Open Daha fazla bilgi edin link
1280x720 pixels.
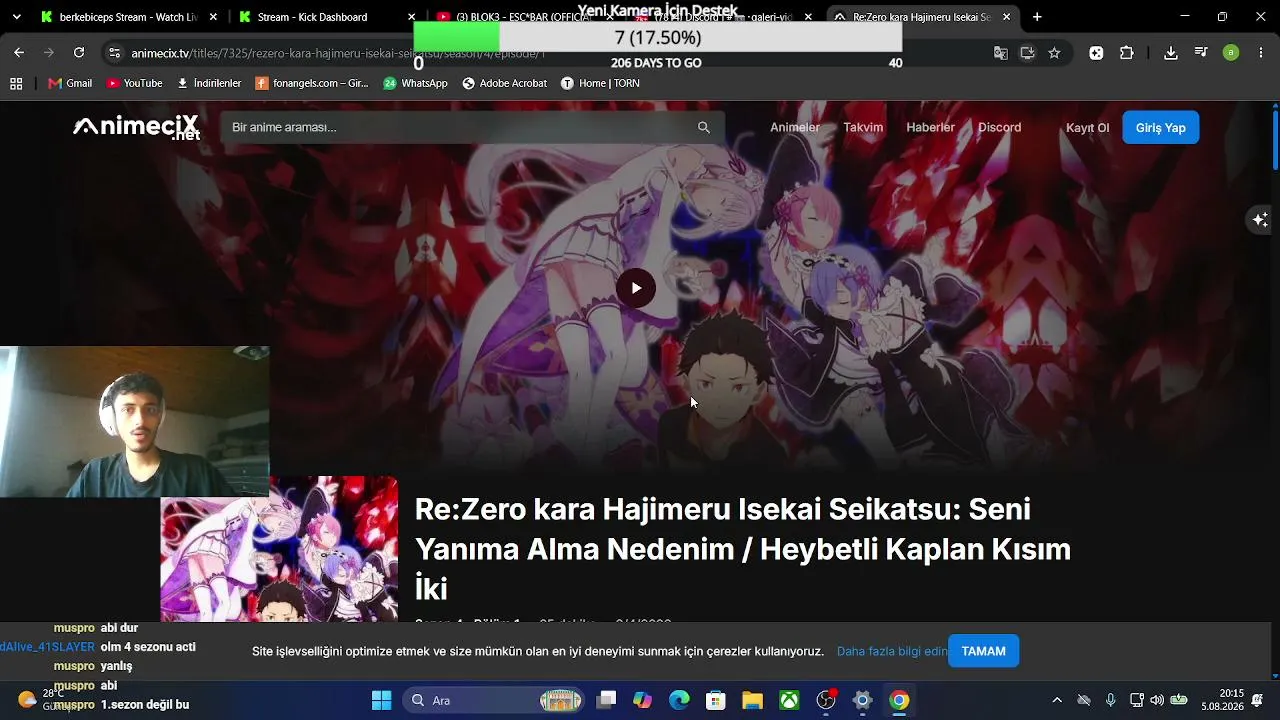[892, 651]
